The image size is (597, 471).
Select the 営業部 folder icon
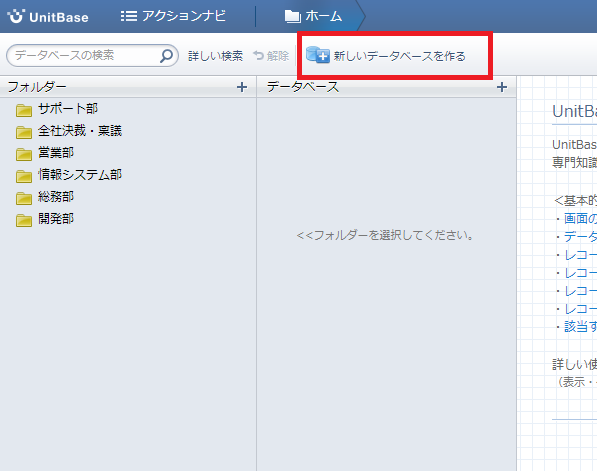pos(24,154)
